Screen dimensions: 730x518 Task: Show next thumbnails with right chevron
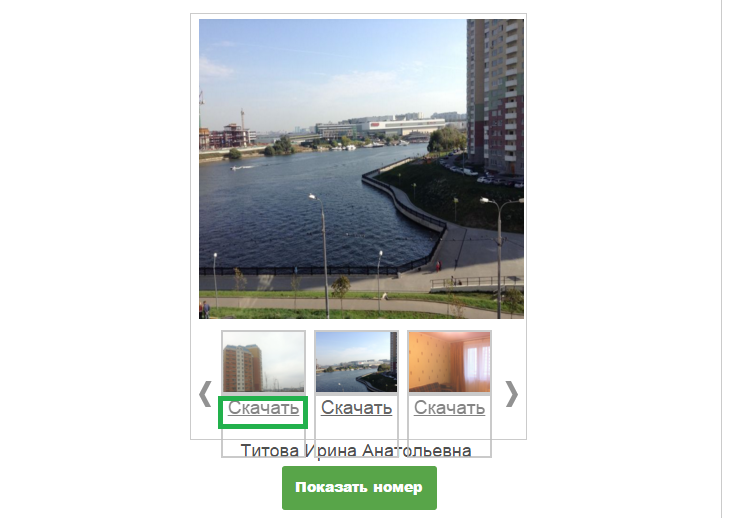click(x=512, y=394)
